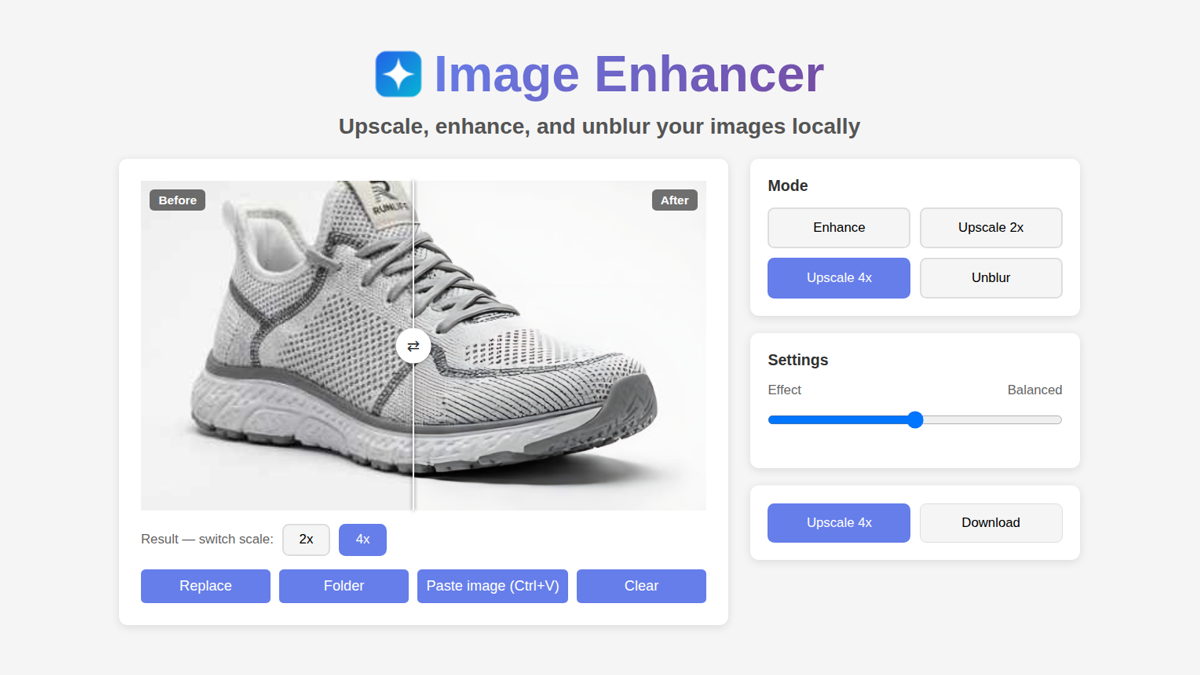Switch result scale to 4x

coord(363,539)
